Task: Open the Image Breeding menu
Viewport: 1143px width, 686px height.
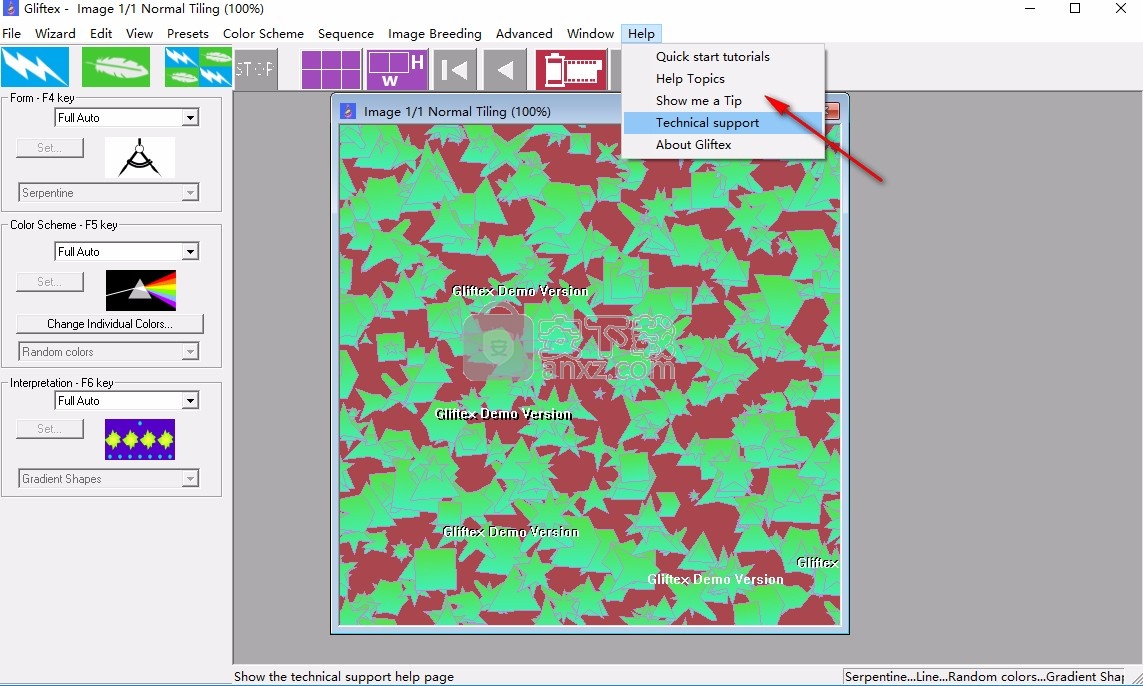Action: coord(434,34)
